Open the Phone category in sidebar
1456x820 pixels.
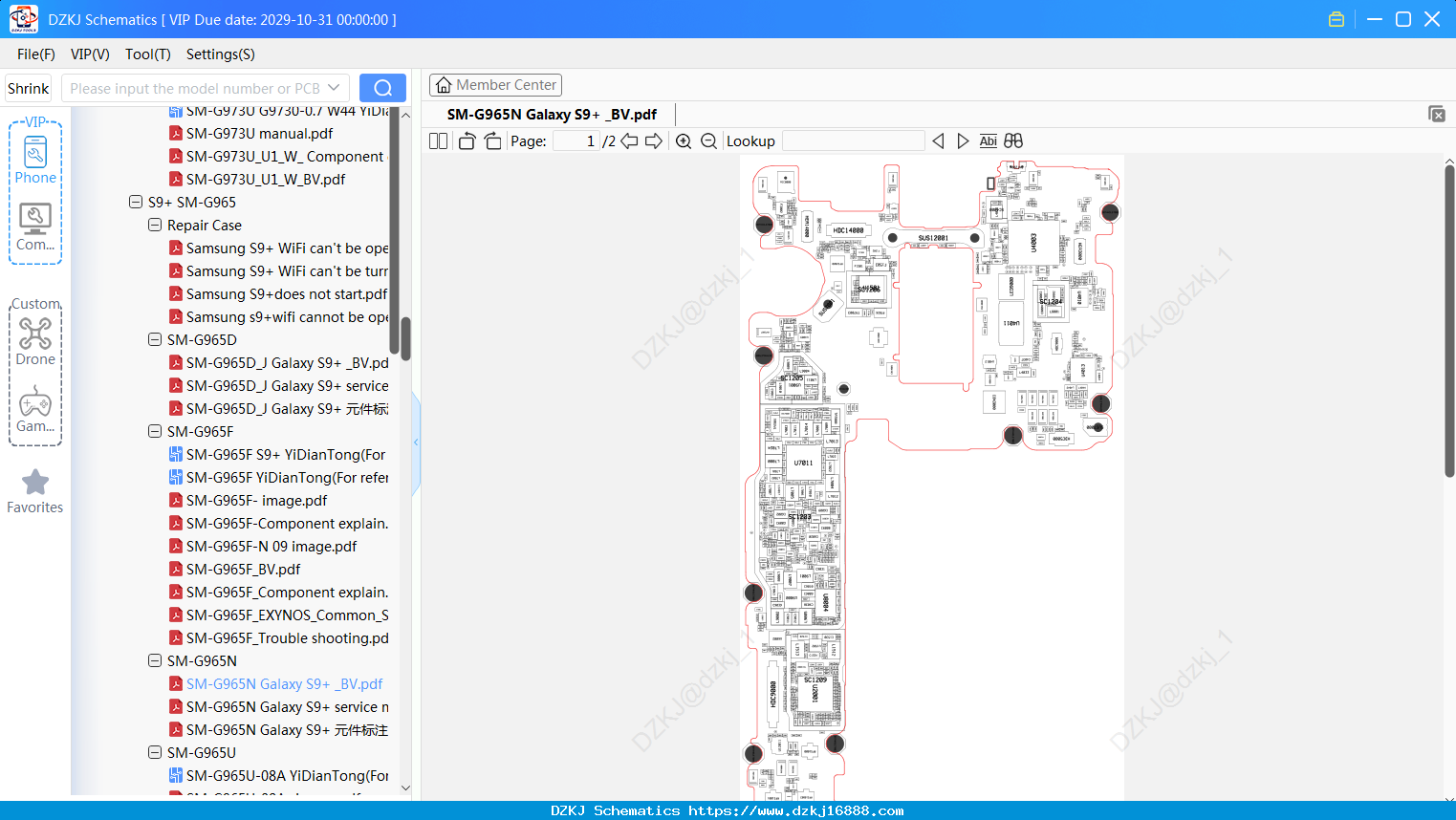[35, 159]
